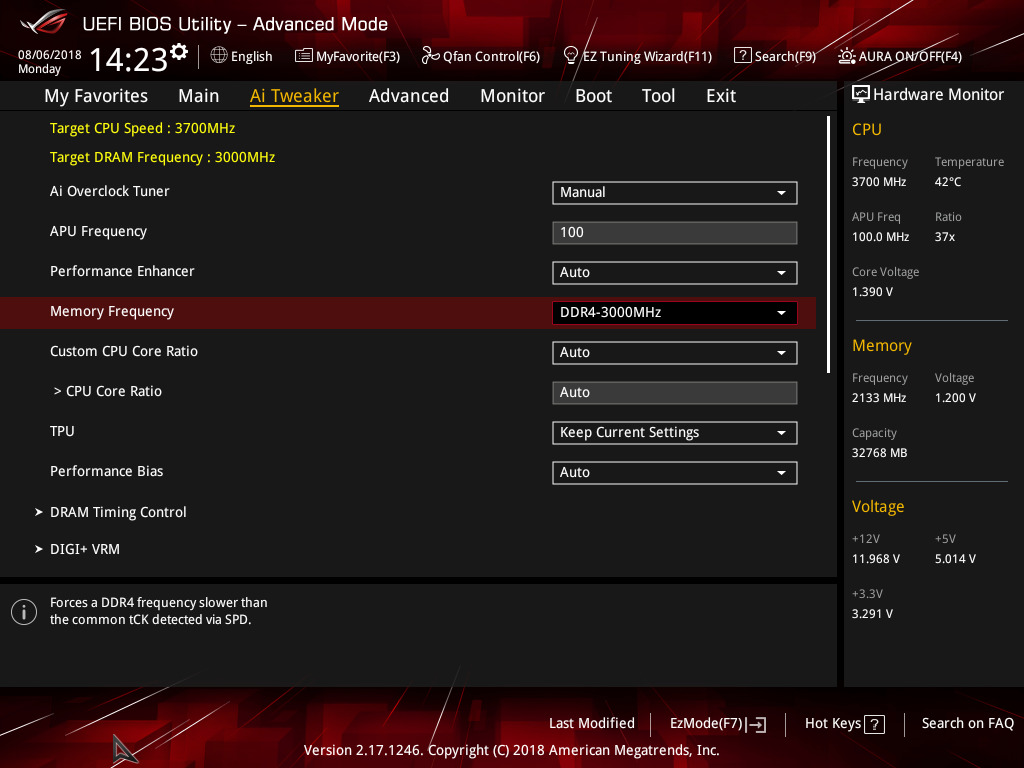Click the ROG logo in header
This screenshot has width=1024, height=768.
(x=44, y=22)
